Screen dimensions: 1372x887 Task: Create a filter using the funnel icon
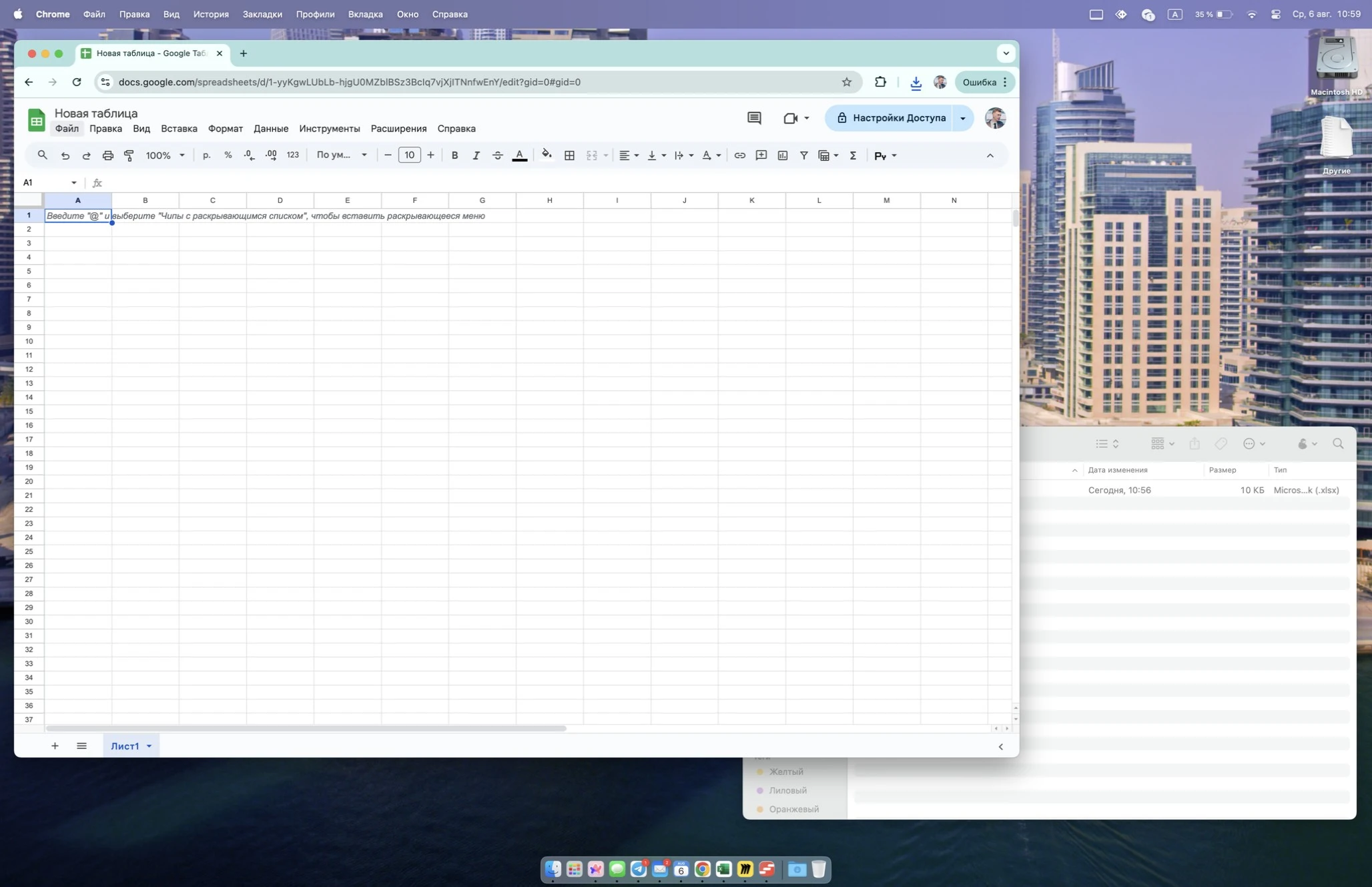[804, 155]
